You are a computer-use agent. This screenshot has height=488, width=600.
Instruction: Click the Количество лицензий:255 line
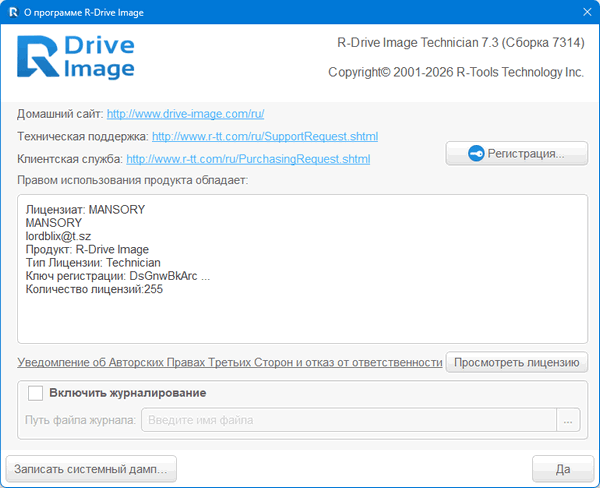click(94, 289)
